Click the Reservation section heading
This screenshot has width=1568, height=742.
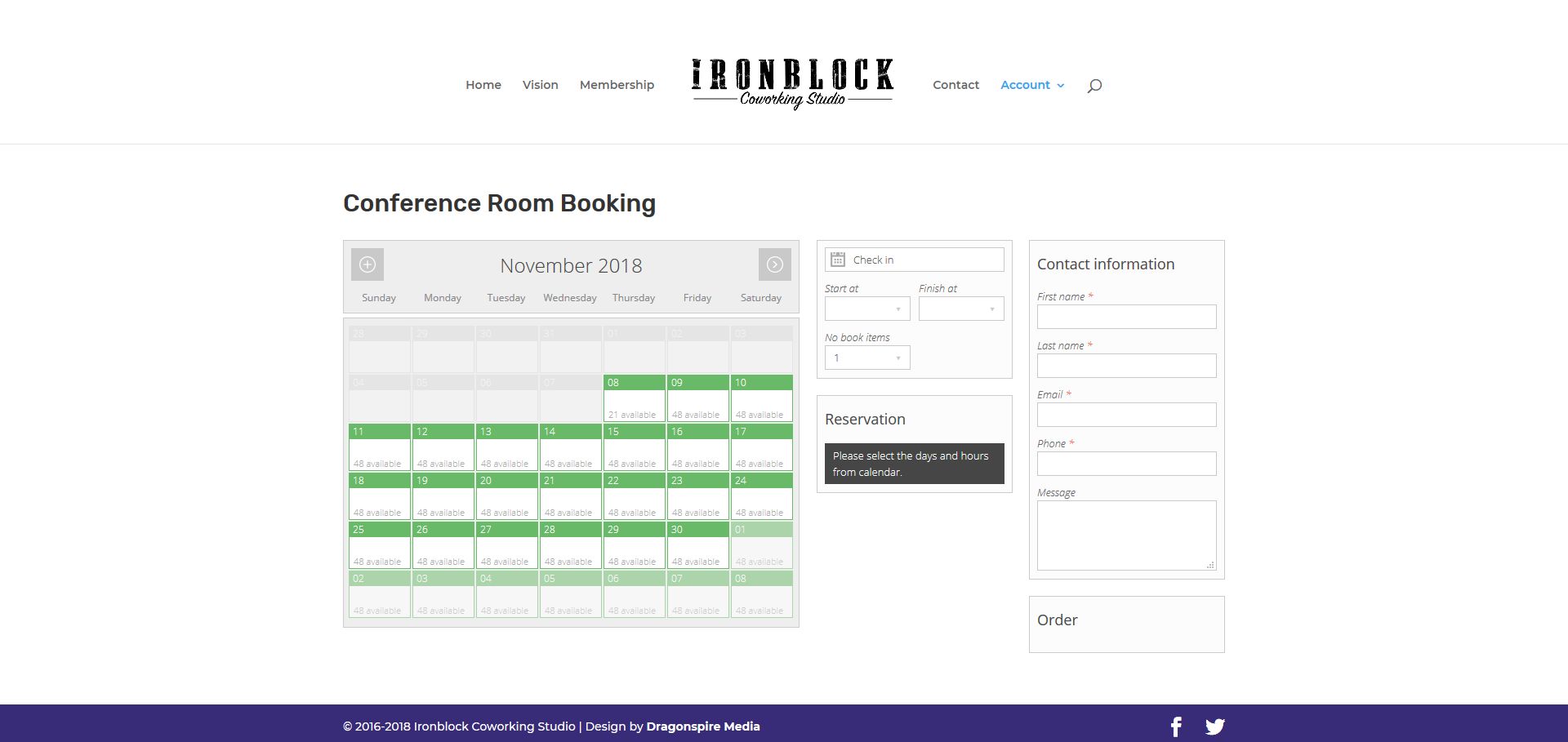pos(865,420)
